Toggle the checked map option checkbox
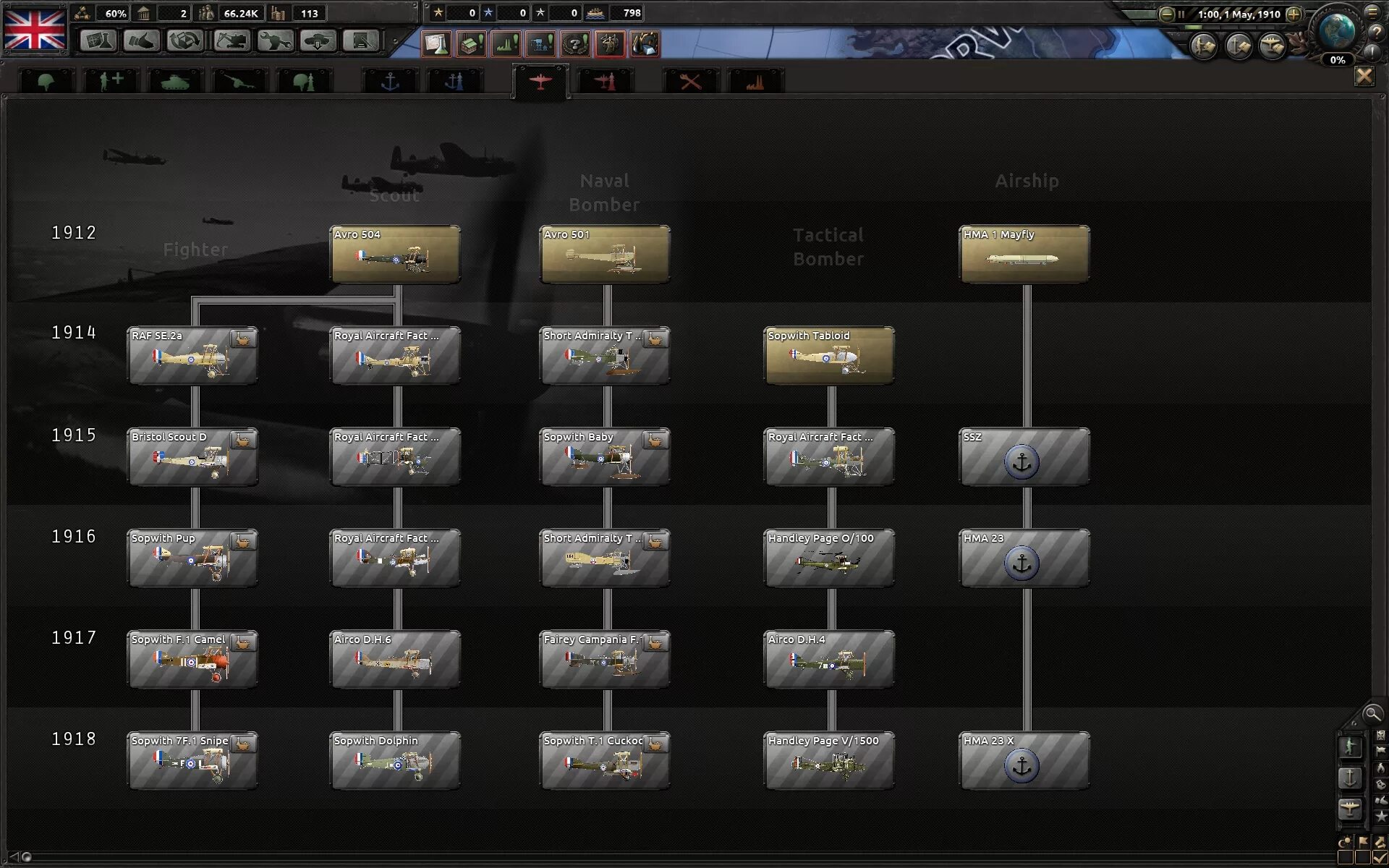Viewport: 1389px width, 868px height. 1380,858
